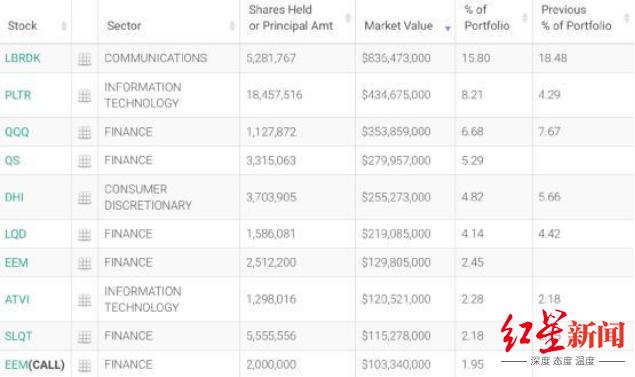Click the grid icon beside SLQT
Image resolution: width=635 pixels, height=377 pixels.
tap(84, 337)
